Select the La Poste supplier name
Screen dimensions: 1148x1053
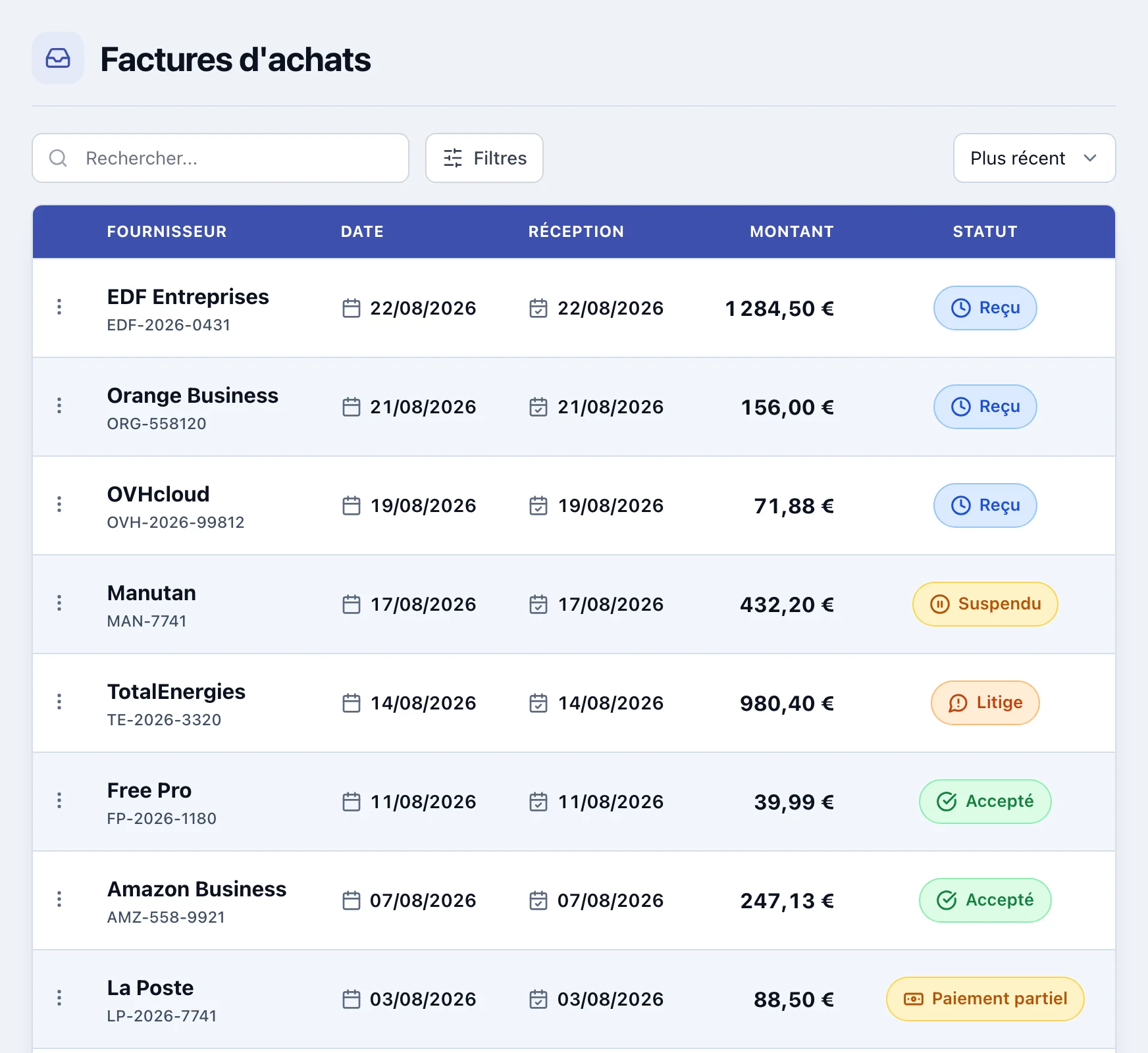click(x=151, y=988)
